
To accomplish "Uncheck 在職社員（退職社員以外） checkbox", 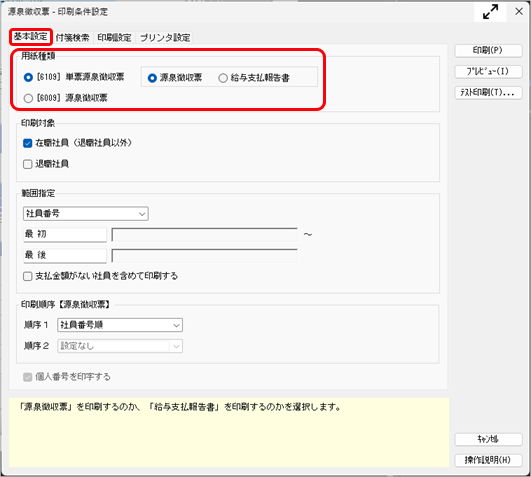I will tap(27, 143).
